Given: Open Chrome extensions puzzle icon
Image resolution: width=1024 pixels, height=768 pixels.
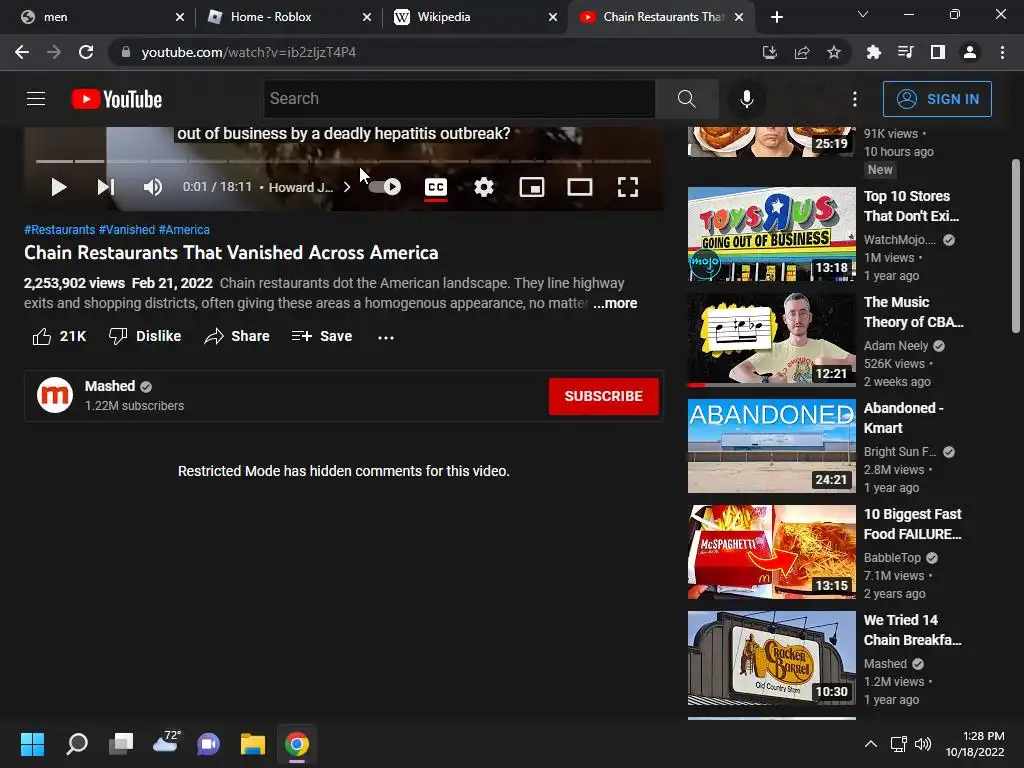Looking at the screenshot, I should 873,52.
